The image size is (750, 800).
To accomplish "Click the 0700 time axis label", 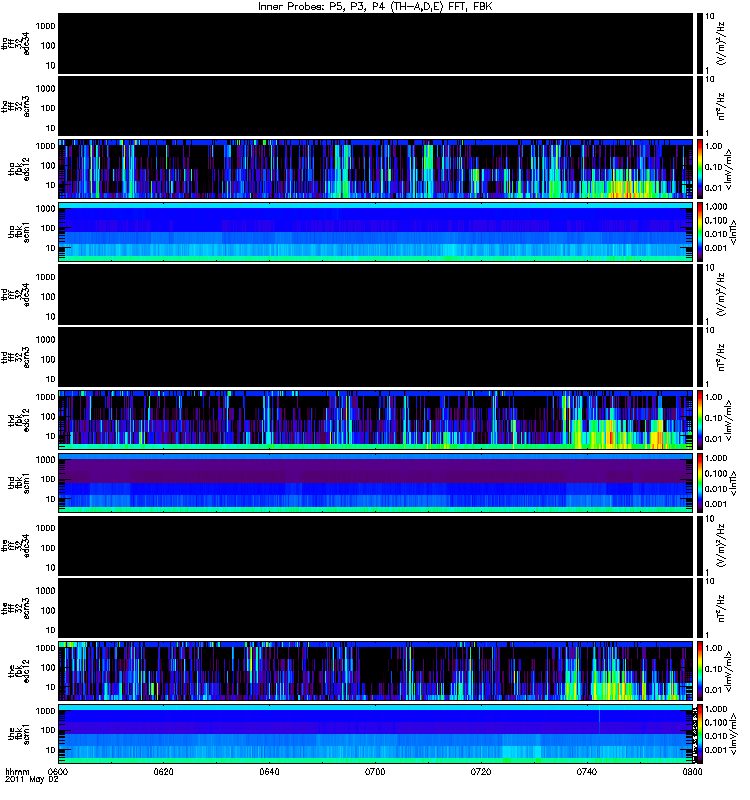I will (x=375, y=771).
